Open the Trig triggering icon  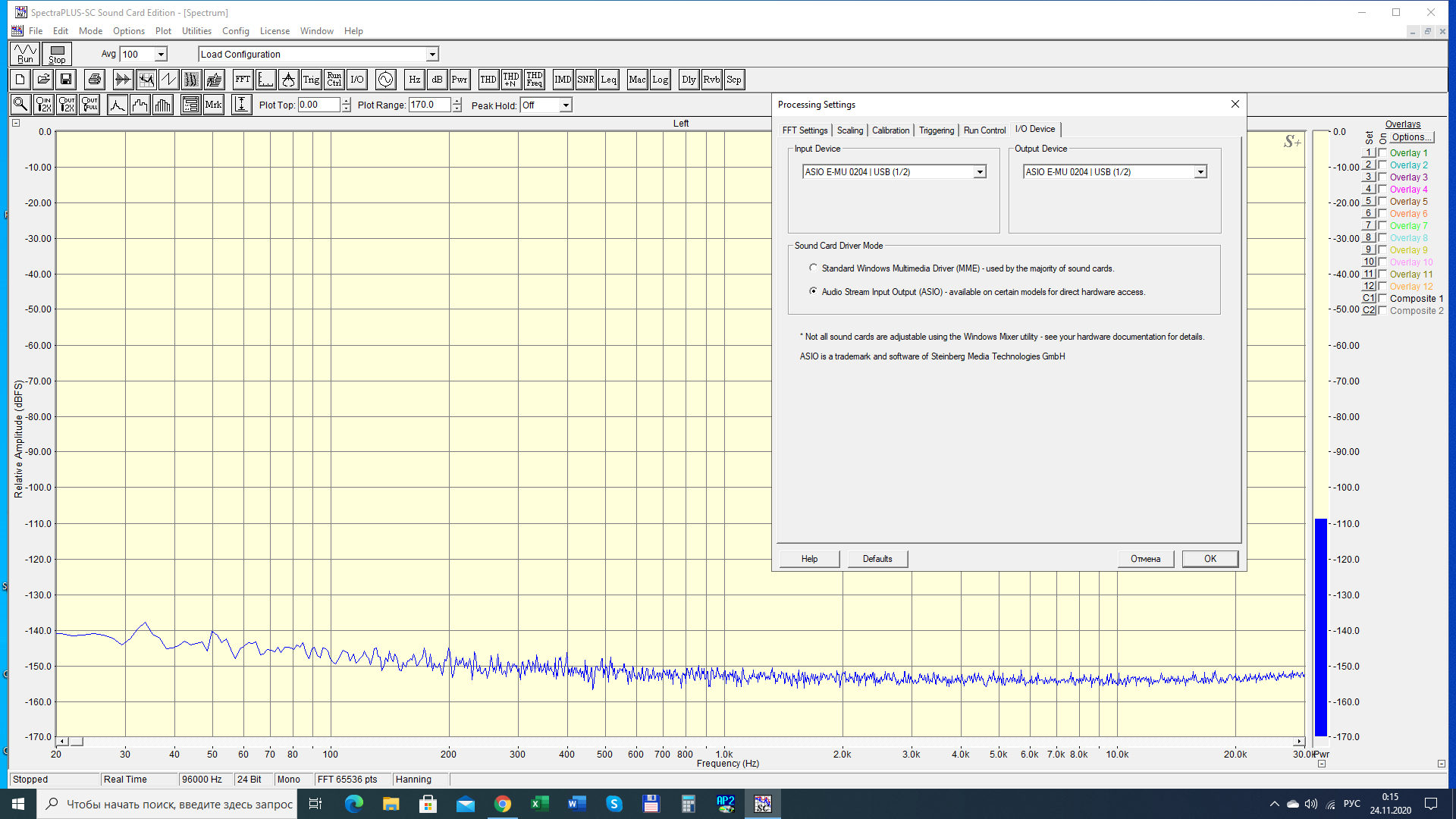[x=311, y=80]
